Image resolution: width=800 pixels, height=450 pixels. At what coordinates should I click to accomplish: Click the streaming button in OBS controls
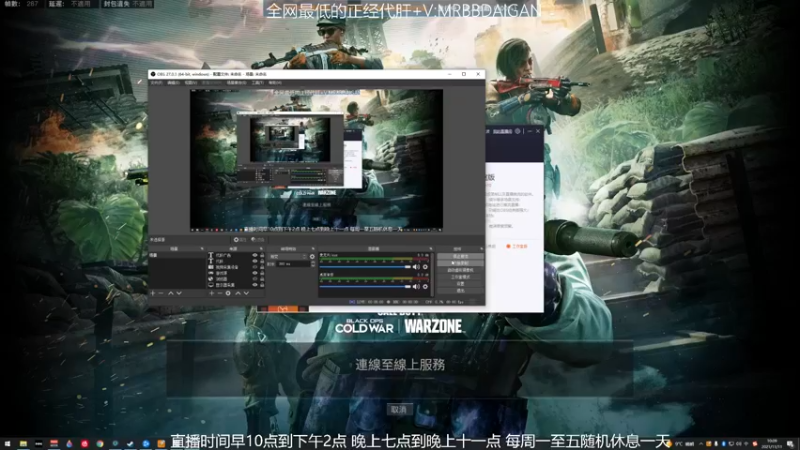point(460,256)
